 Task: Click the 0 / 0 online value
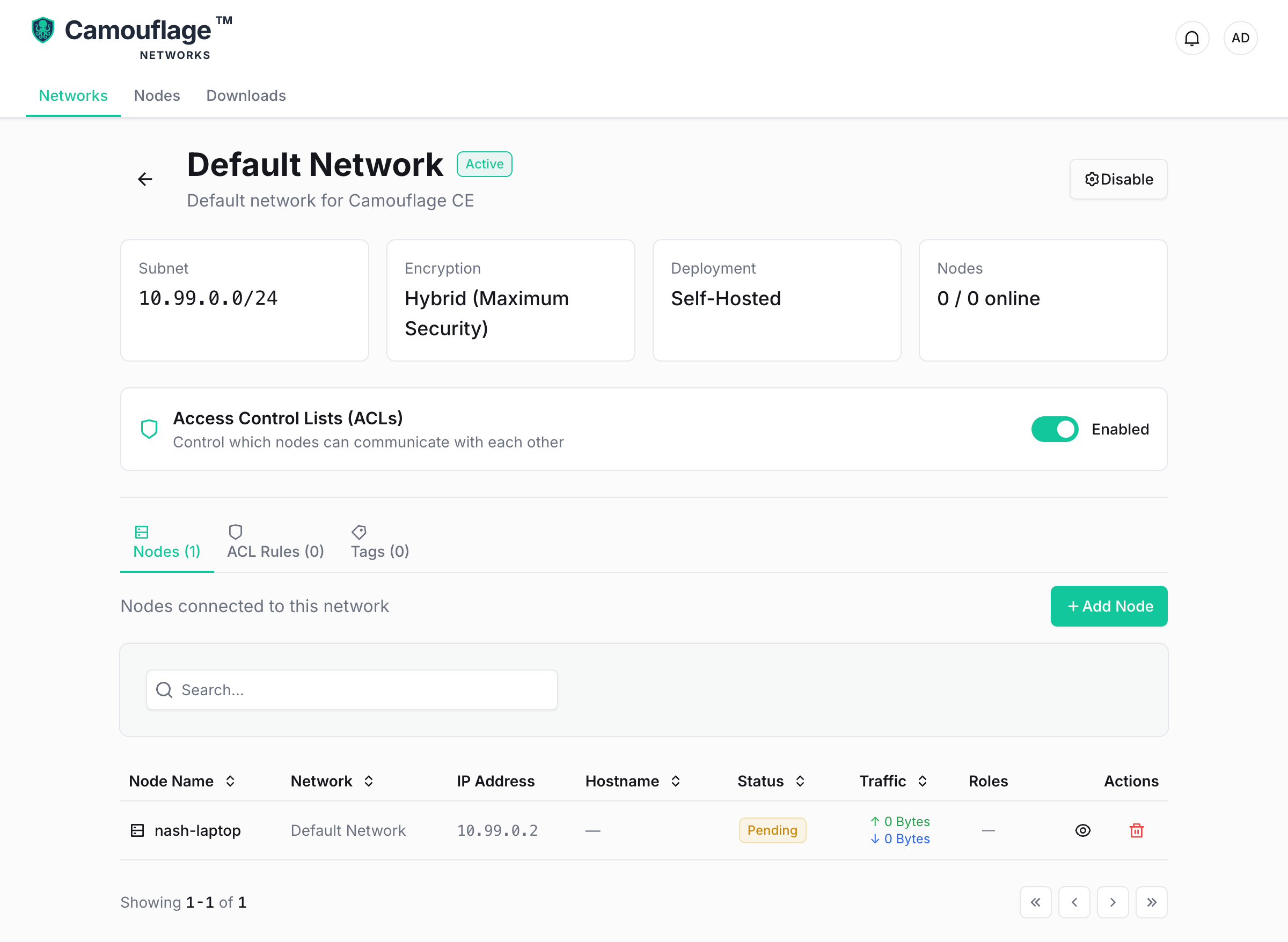pos(989,298)
